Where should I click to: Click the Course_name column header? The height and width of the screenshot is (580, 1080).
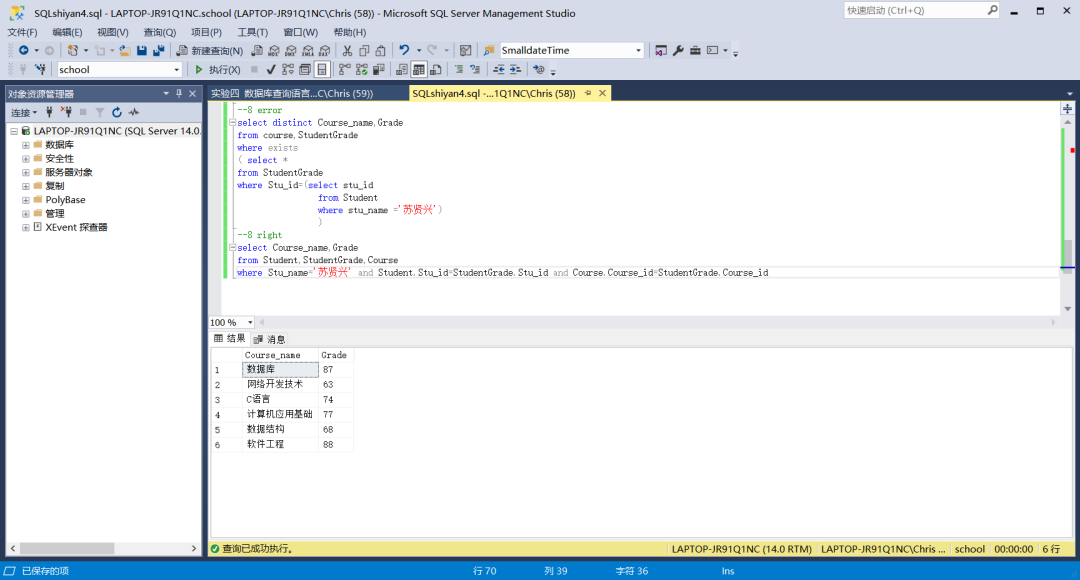click(x=280, y=355)
